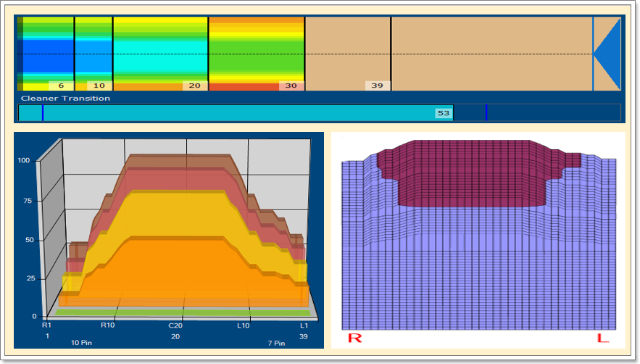Click the distance label 39 on the lane pattern

pos(377,86)
